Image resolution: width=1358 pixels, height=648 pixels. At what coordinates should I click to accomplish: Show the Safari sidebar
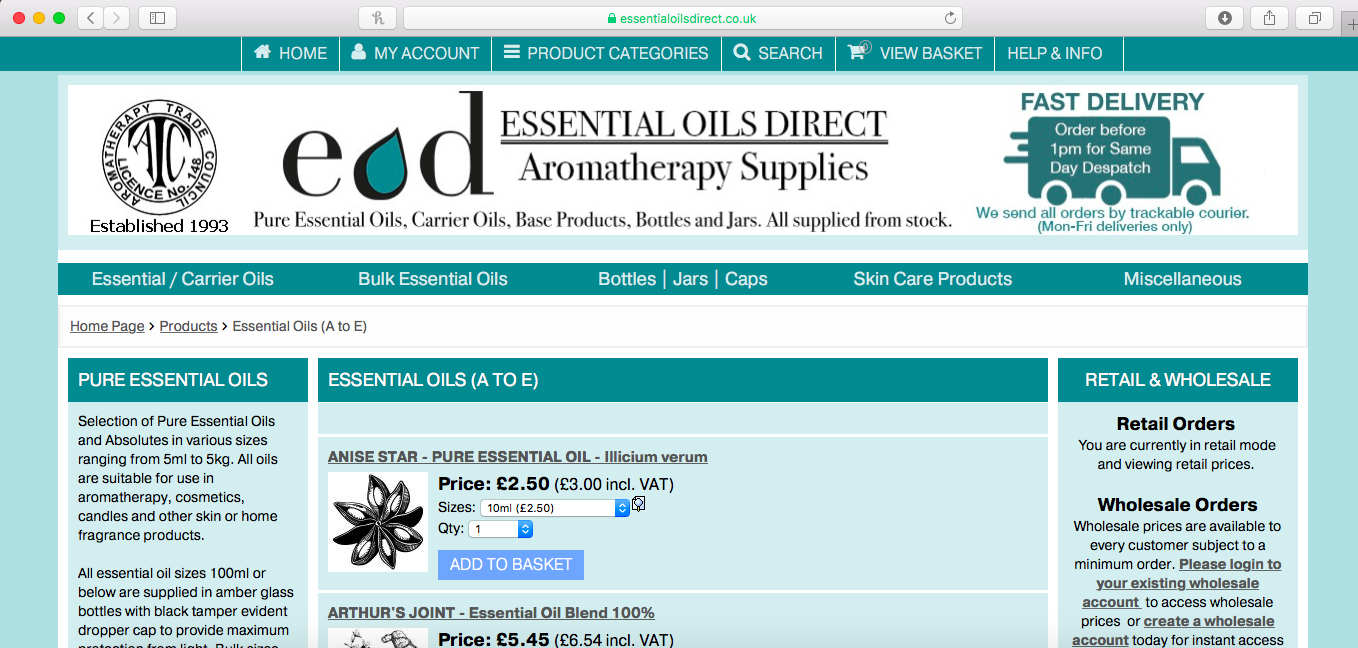(157, 18)
